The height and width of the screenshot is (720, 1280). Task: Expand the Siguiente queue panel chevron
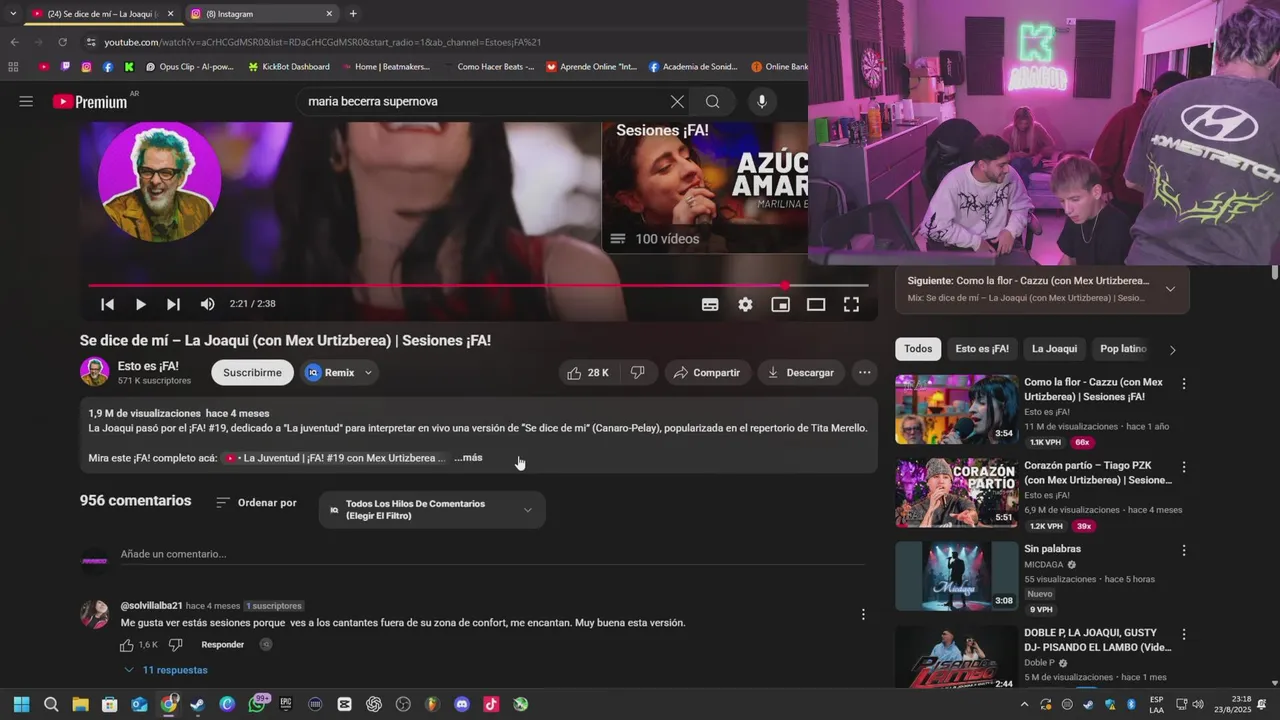point(1170,289)
